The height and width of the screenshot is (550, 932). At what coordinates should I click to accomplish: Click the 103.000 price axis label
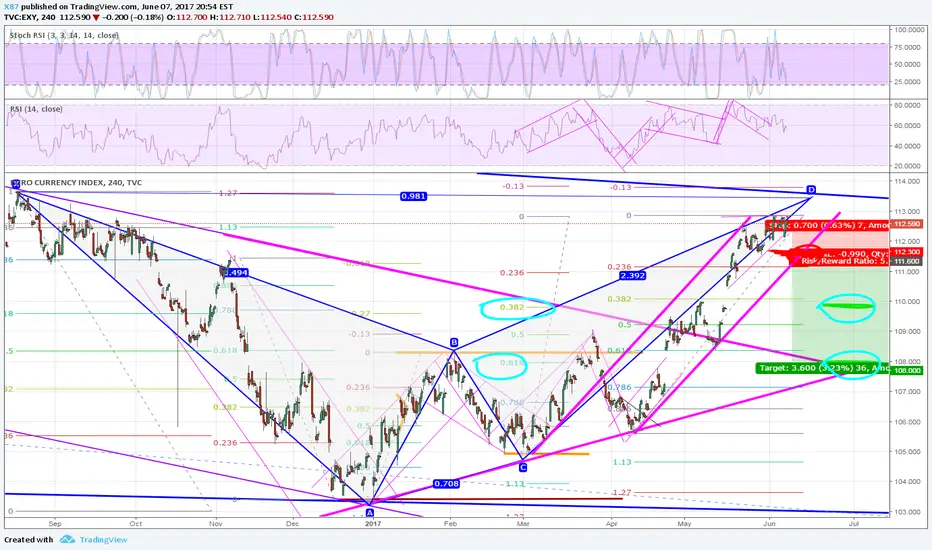coord(907,512)
